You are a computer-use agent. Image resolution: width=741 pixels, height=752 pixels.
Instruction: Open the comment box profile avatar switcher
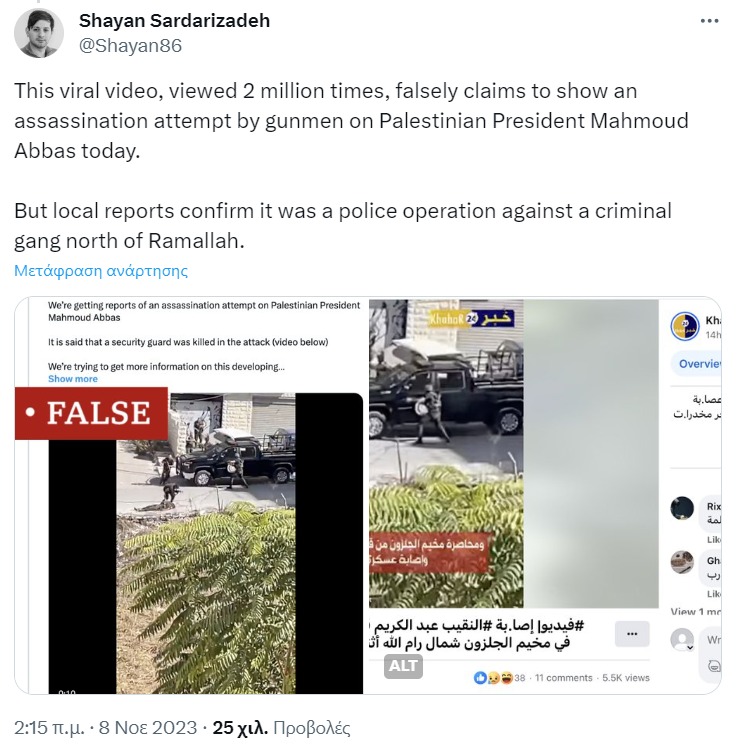coord(682,640)
